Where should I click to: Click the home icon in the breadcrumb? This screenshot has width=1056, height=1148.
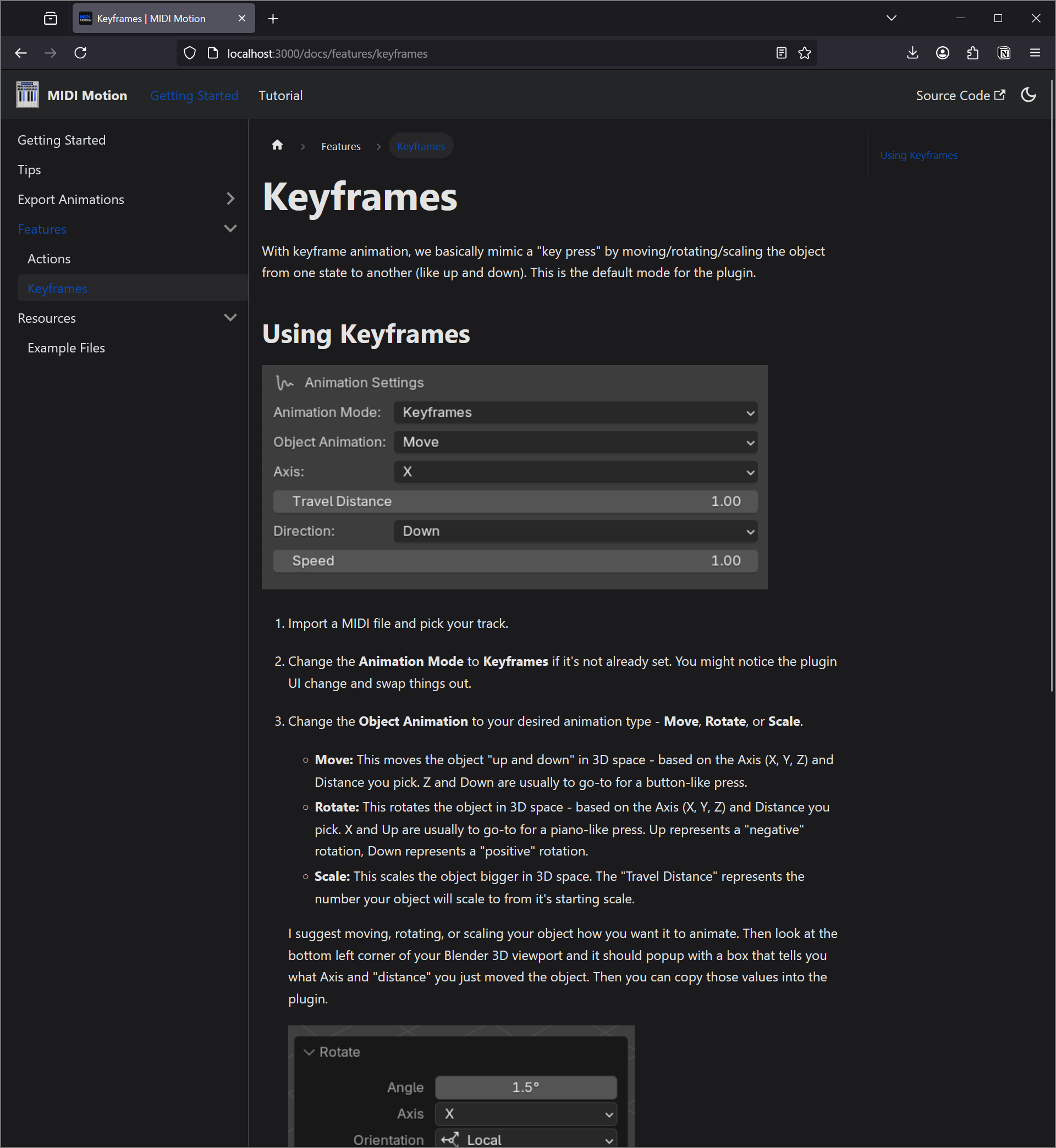pyautogui.click(x=277, y=146)
